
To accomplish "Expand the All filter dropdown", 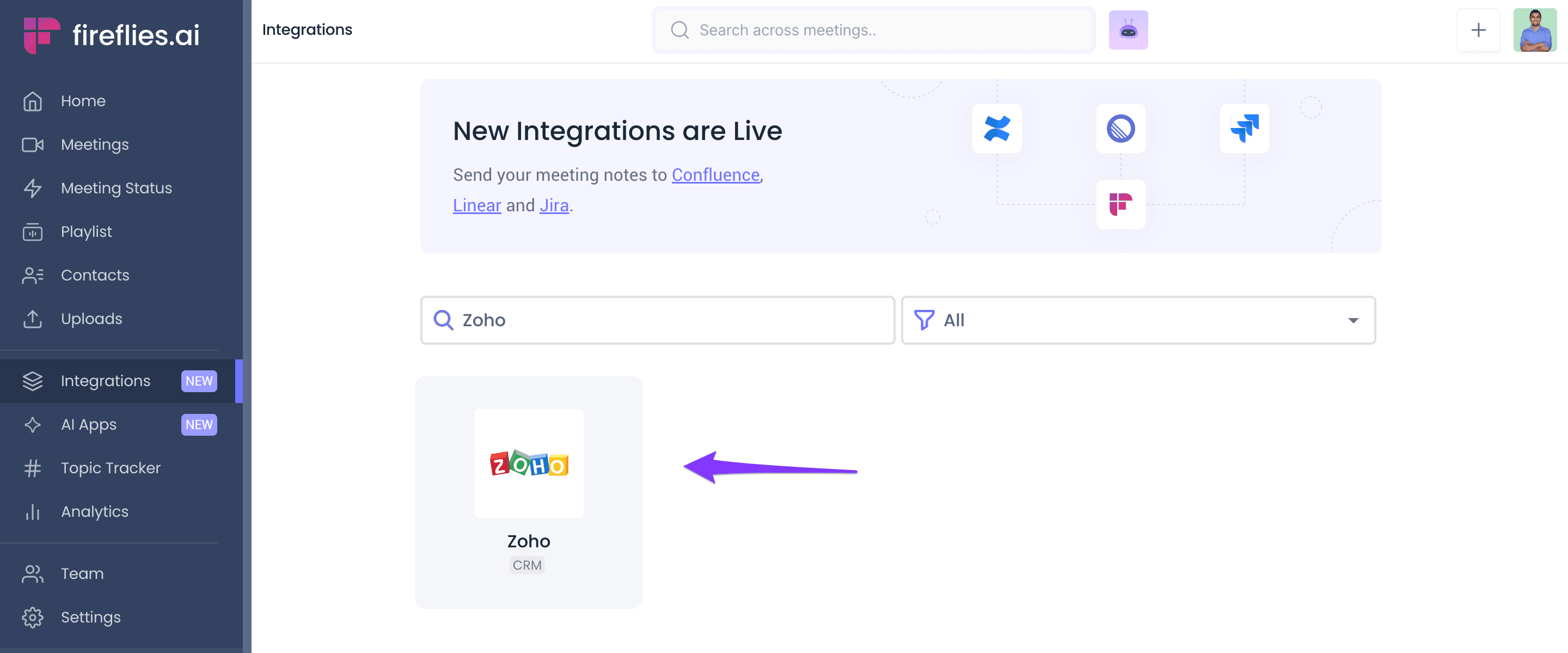I will point(1138,320).
